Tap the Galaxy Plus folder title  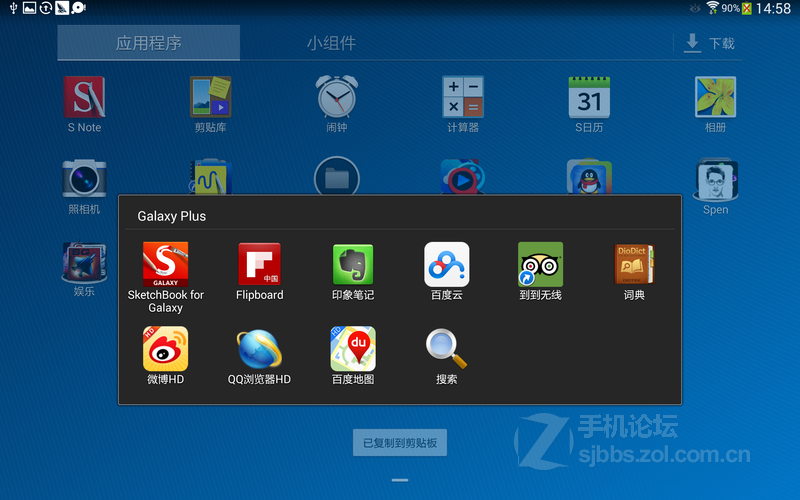[171, 216]
